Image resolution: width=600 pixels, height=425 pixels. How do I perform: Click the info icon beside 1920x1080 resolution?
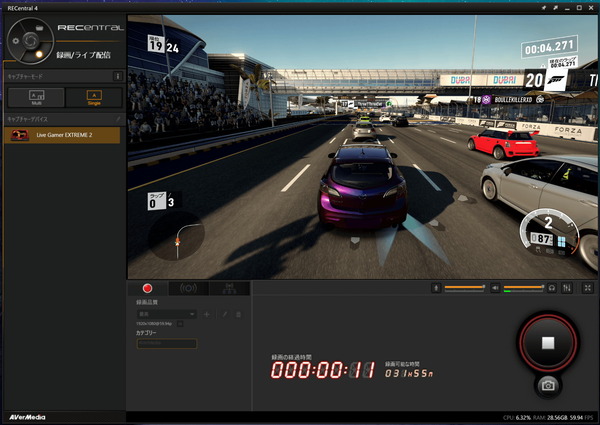[x=180, y=324]
